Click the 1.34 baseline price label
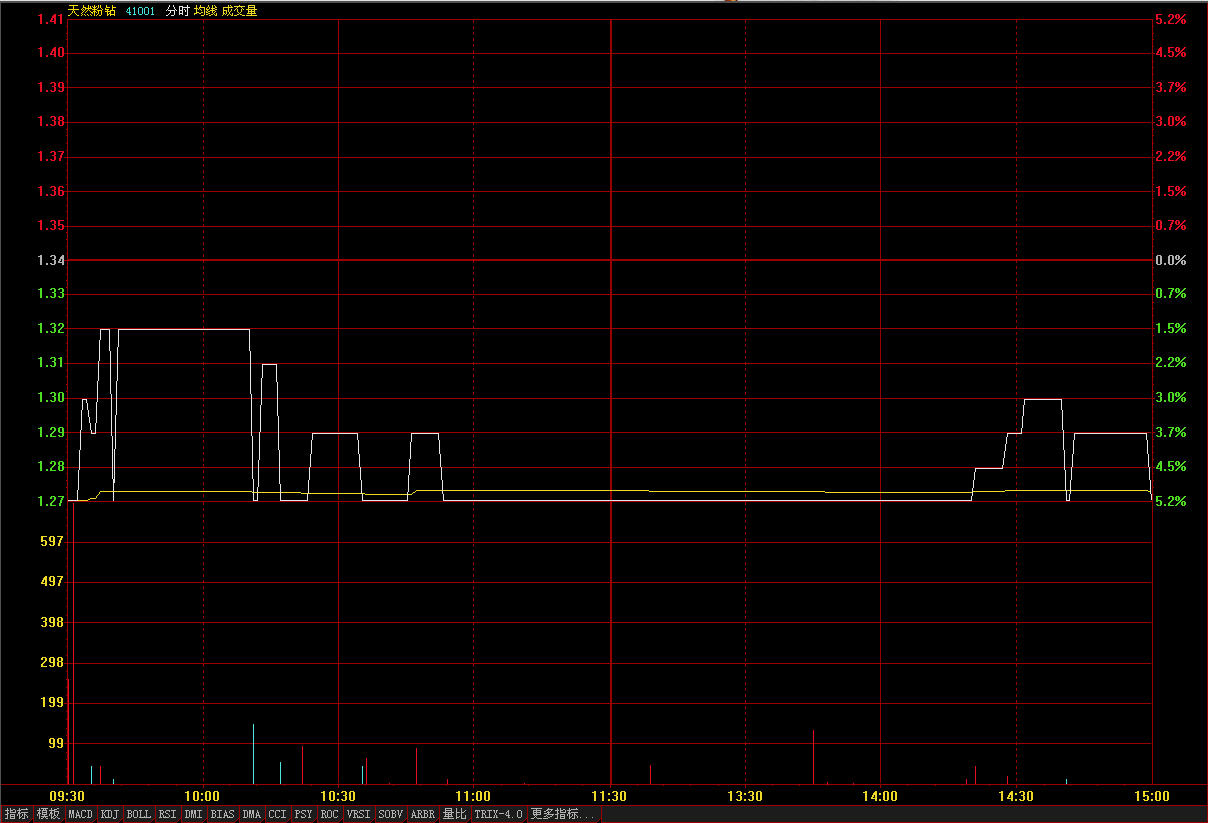 coord(51,260)
